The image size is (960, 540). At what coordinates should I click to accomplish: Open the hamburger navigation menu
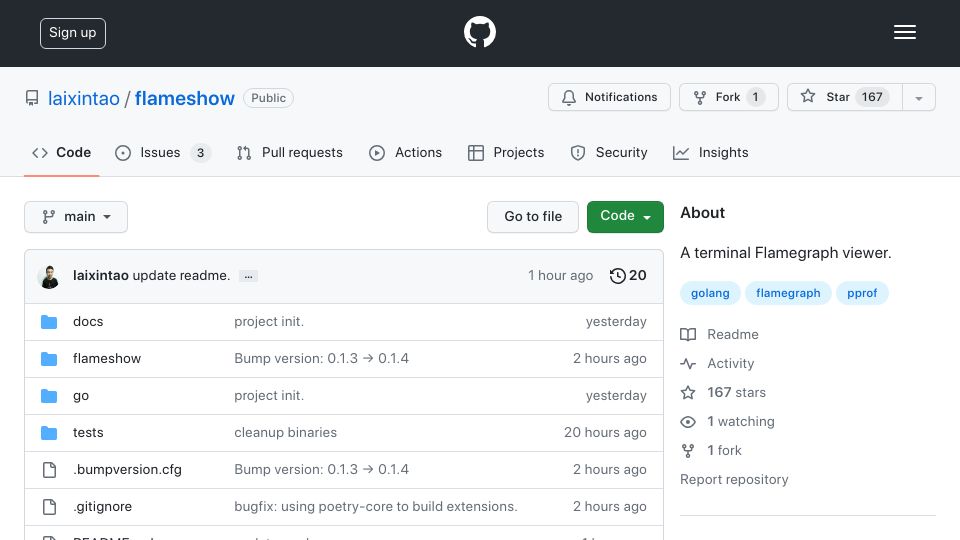pyautogui.click(x=904, y=32)
